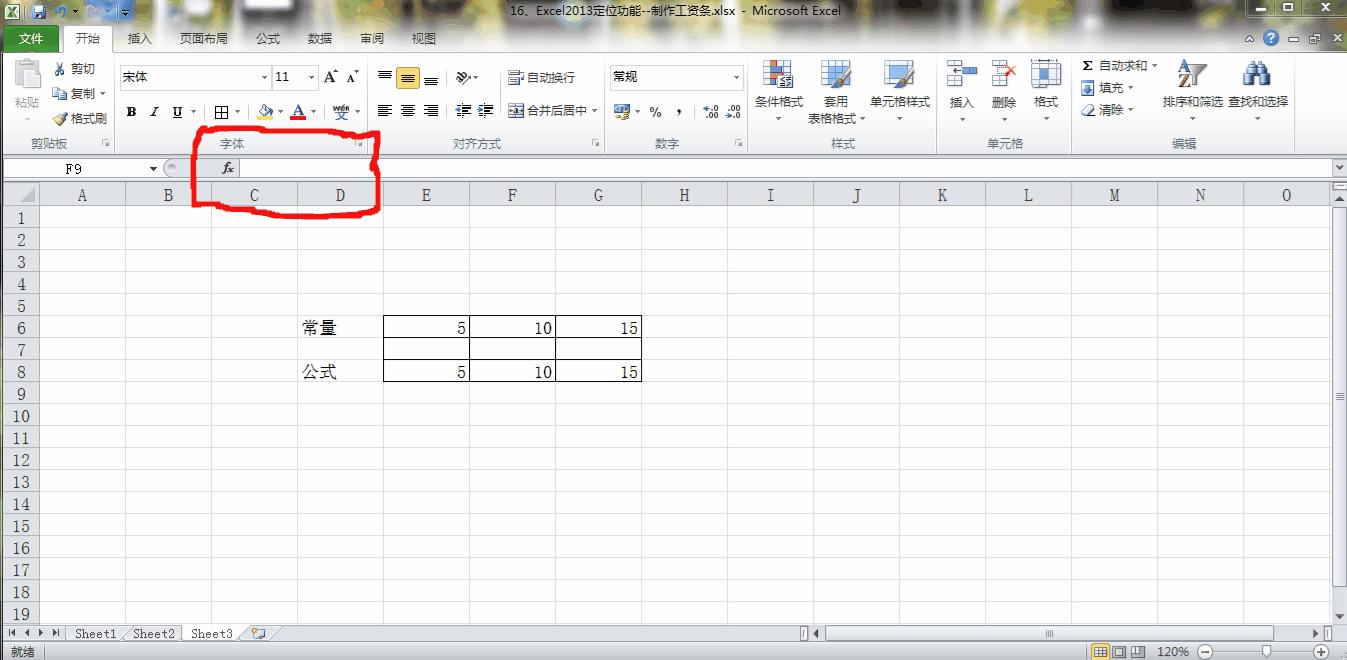The width and height of the screenshot is (1347, 660).
Task: Switch to Normal view in status bar
Action: point(1101,652)
